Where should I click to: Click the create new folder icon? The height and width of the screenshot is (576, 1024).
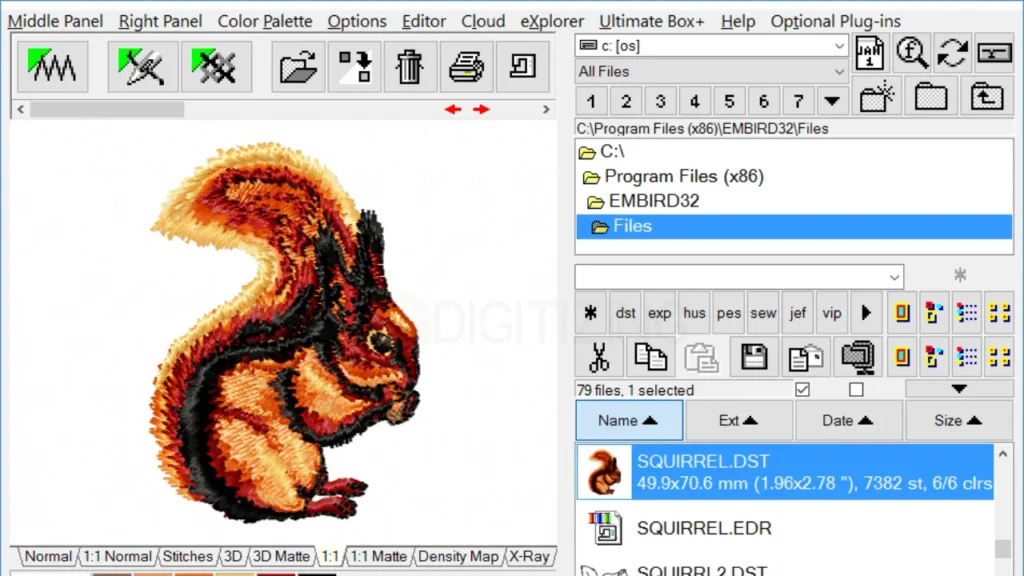tap(876, 97)
